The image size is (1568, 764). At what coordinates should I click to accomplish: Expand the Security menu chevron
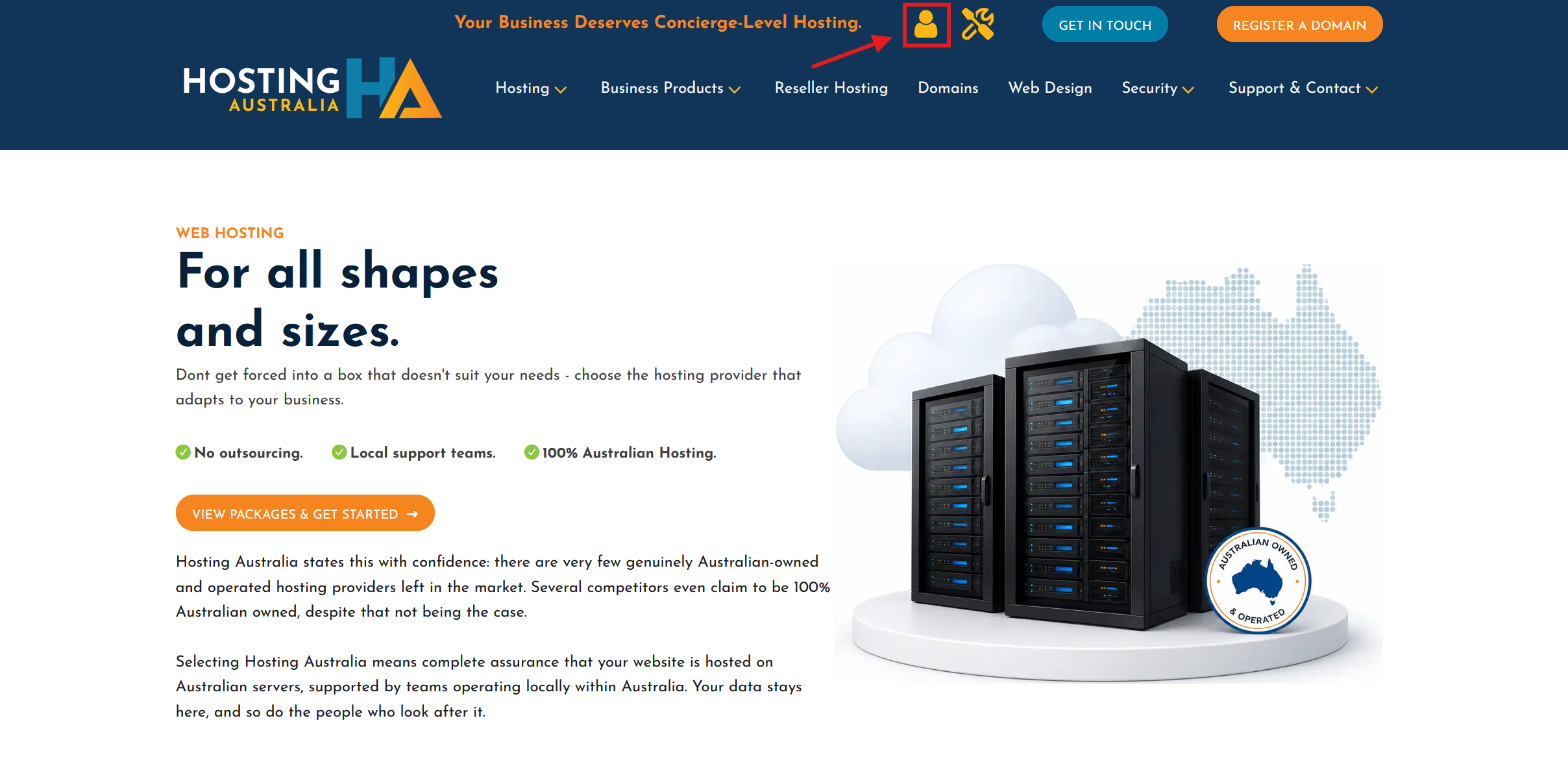coord(1188,90)
